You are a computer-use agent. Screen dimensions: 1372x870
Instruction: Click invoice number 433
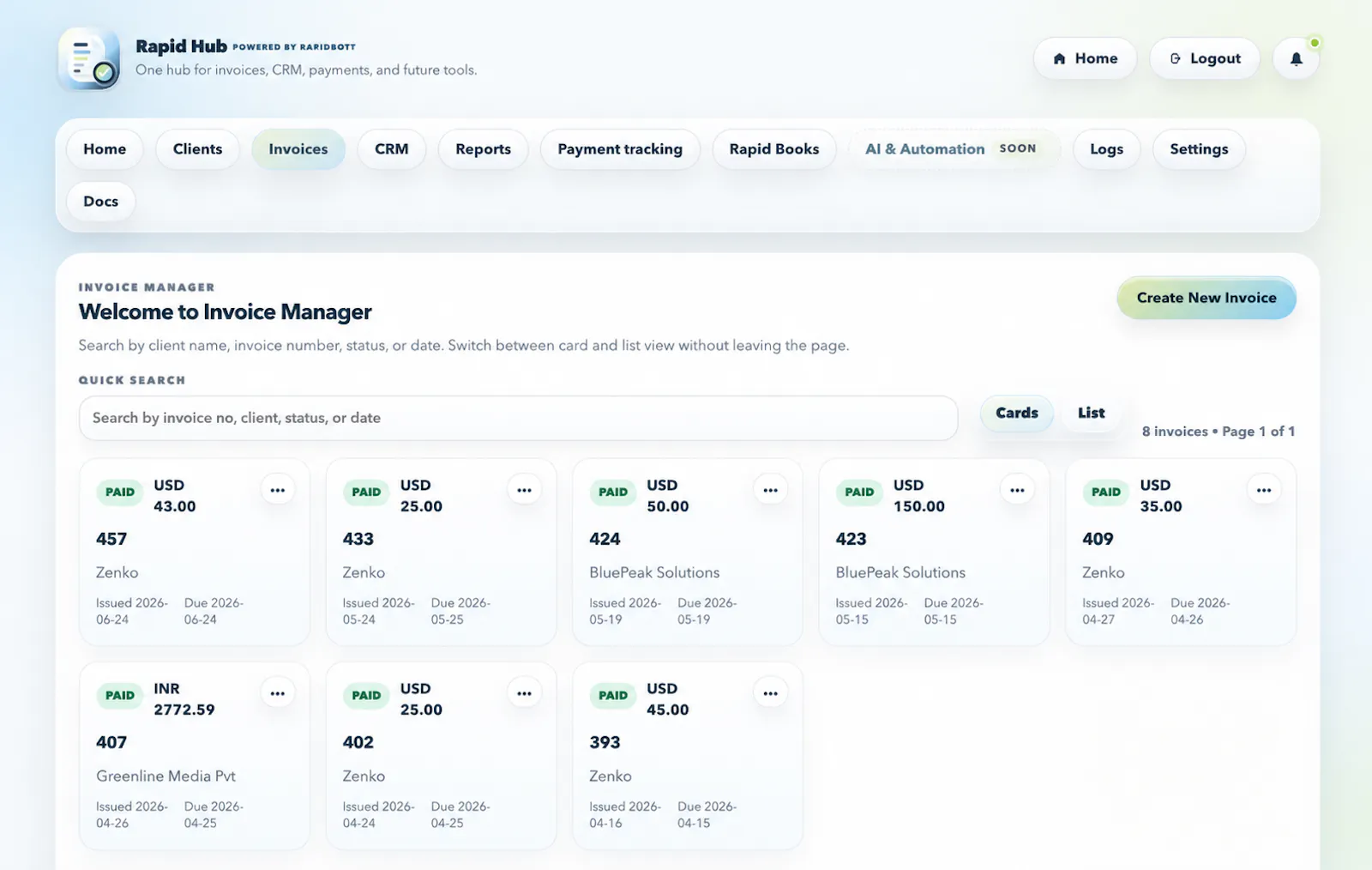tap(358, 539)
